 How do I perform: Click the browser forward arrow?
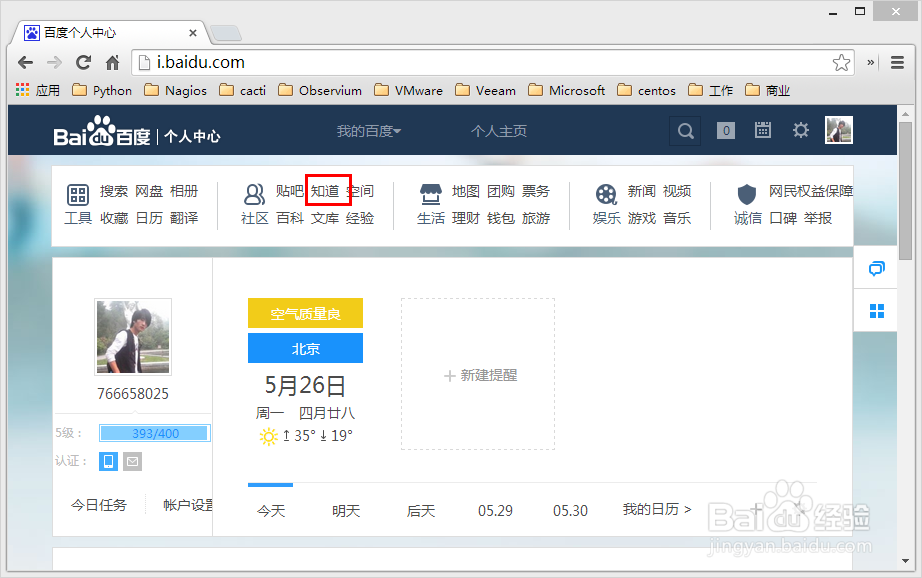(x=54, y=62)
